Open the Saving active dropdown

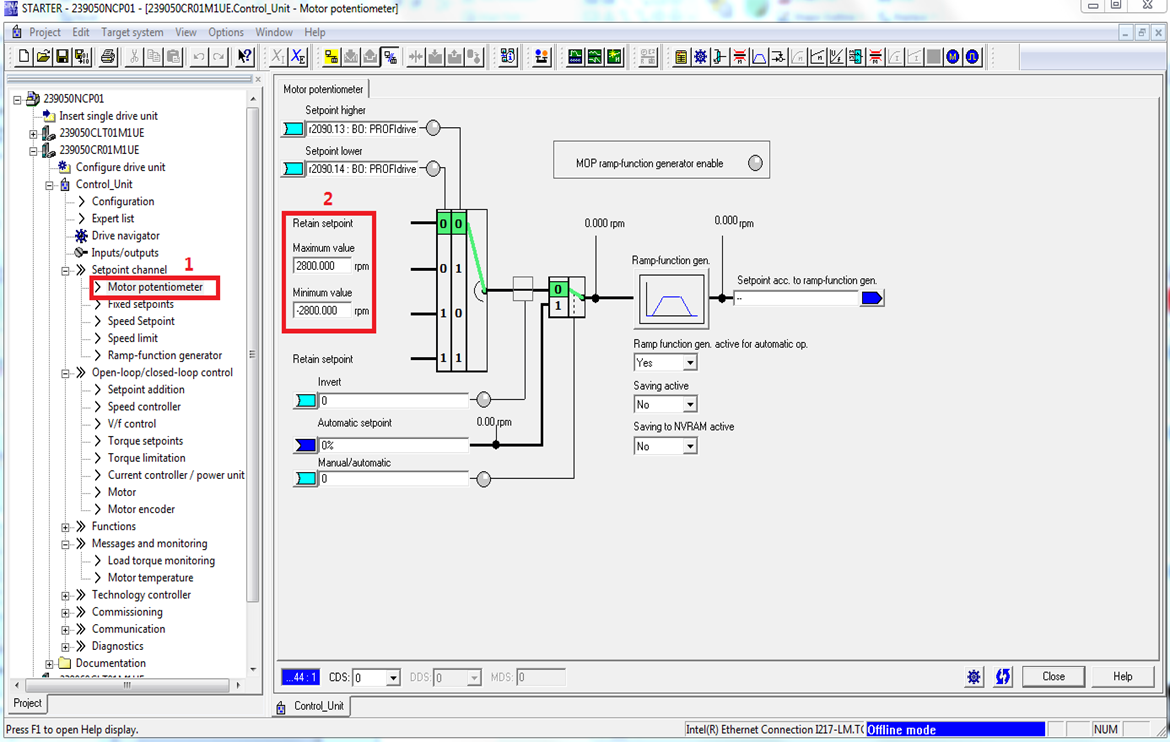point(690,405)
